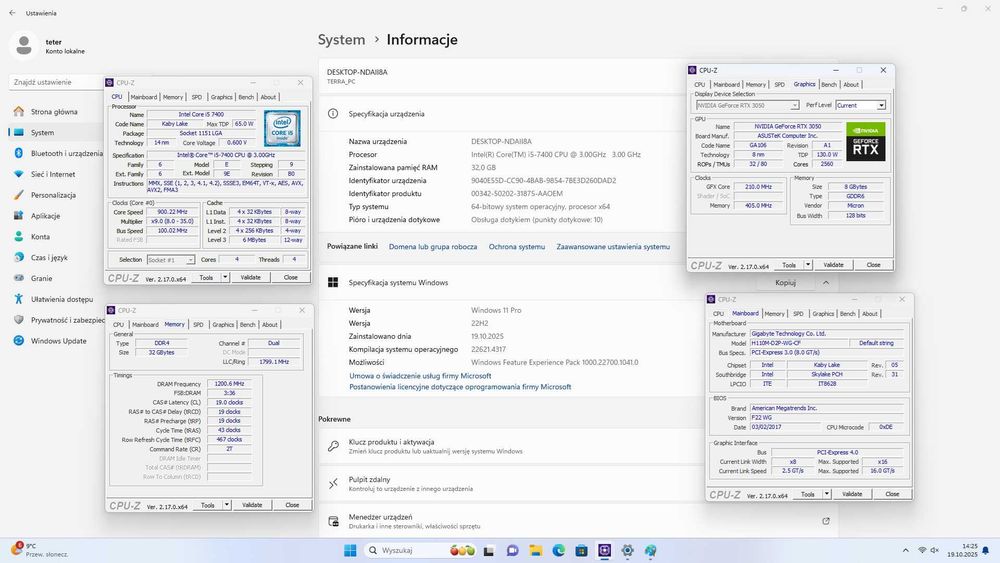Switch to CPU tab in CPU-Z Memory window

point(119,325)
